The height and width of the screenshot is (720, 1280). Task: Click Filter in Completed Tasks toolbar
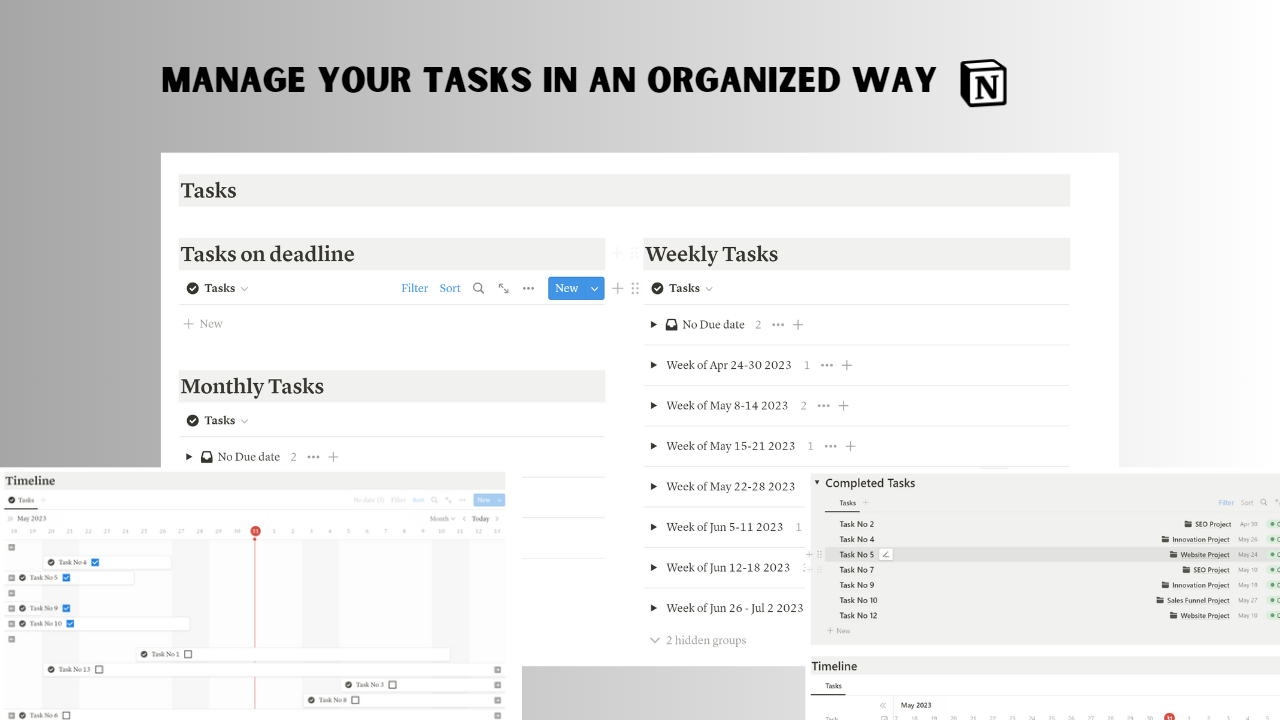pyautogui.click(x=1226, y=503)
